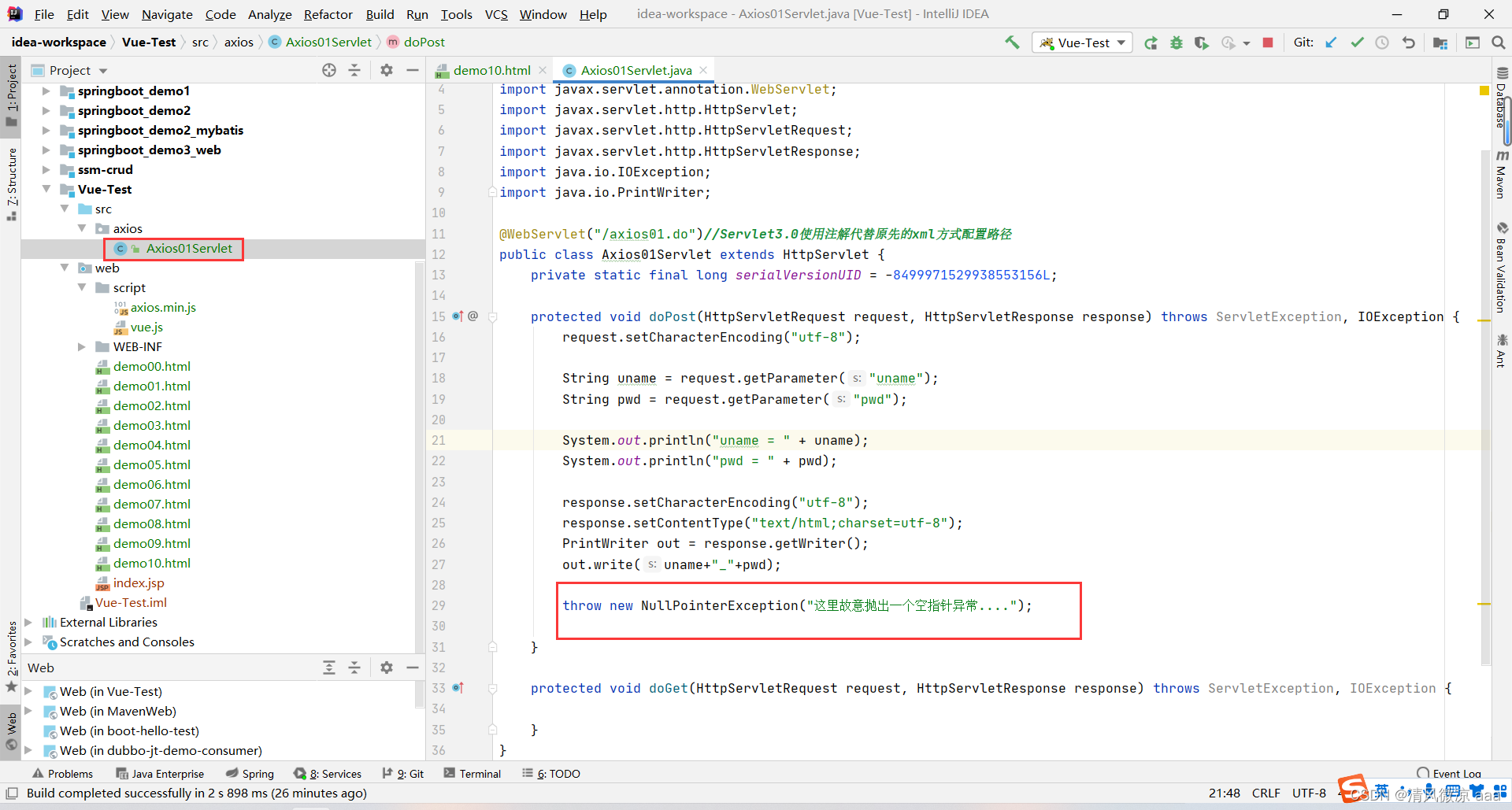Click the locate file target icon in Project panel
The image size is (1512, 810).
[x=329, y=70]
